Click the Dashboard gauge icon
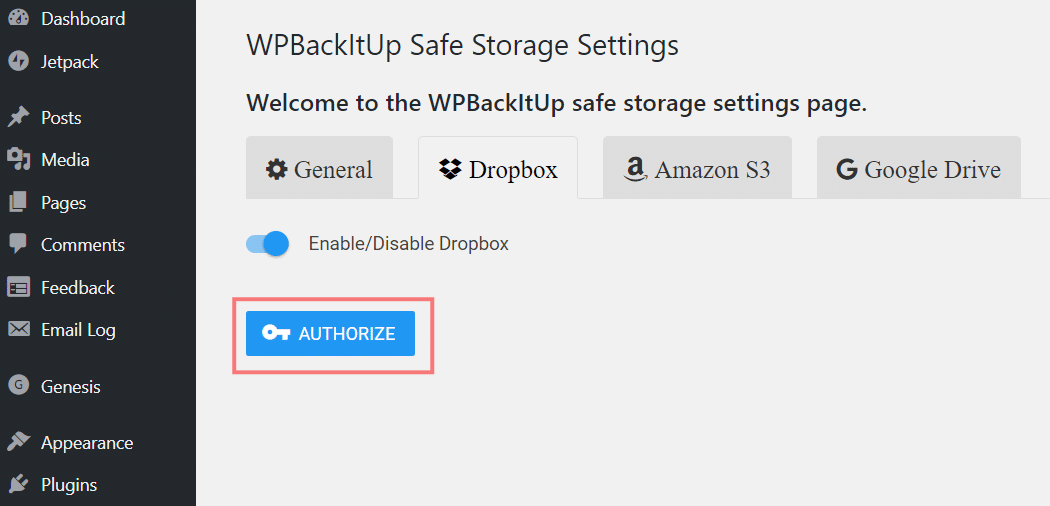This screenshot has height=506, width=1050. pyautogui.click(x=18, y=19)
